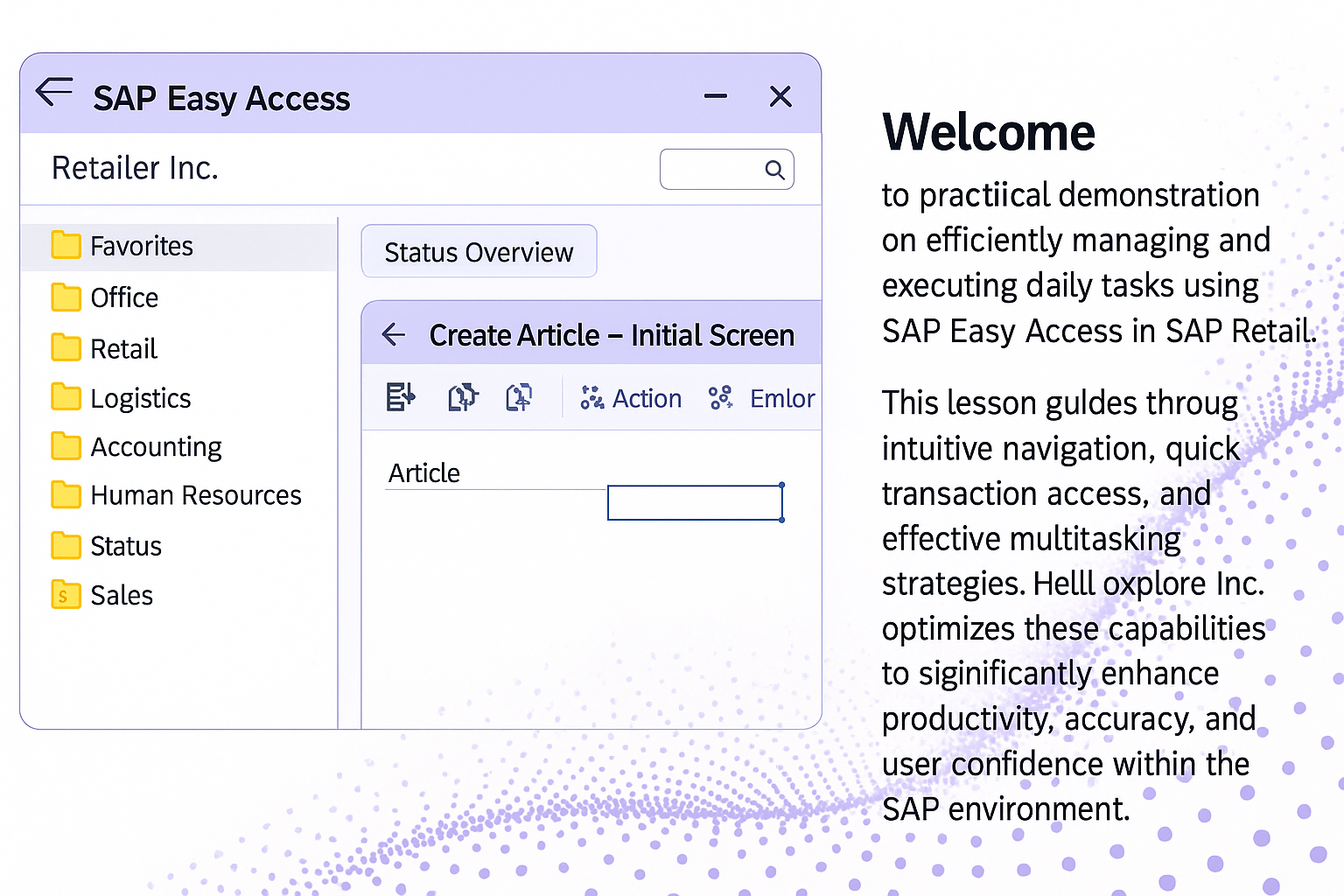Click the Welcome heading
The height and width of the screenshot is (896, 1344).
pyautogui.click(x=989, y=132)
